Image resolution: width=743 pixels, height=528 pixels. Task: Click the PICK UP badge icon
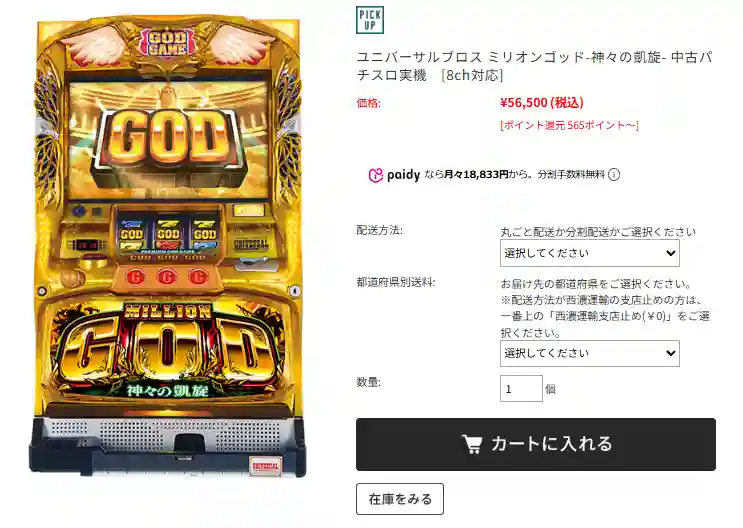point(370,20)
